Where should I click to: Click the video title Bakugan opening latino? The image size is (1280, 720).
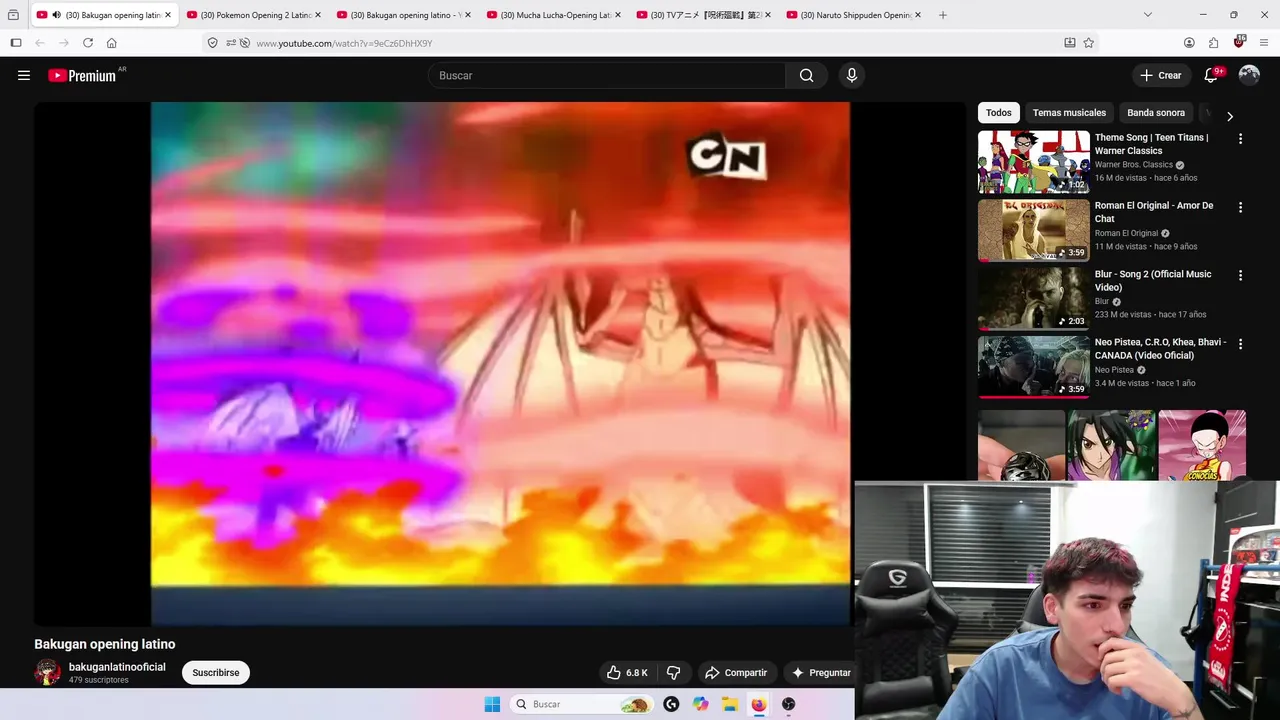click(x=105, y=644)
